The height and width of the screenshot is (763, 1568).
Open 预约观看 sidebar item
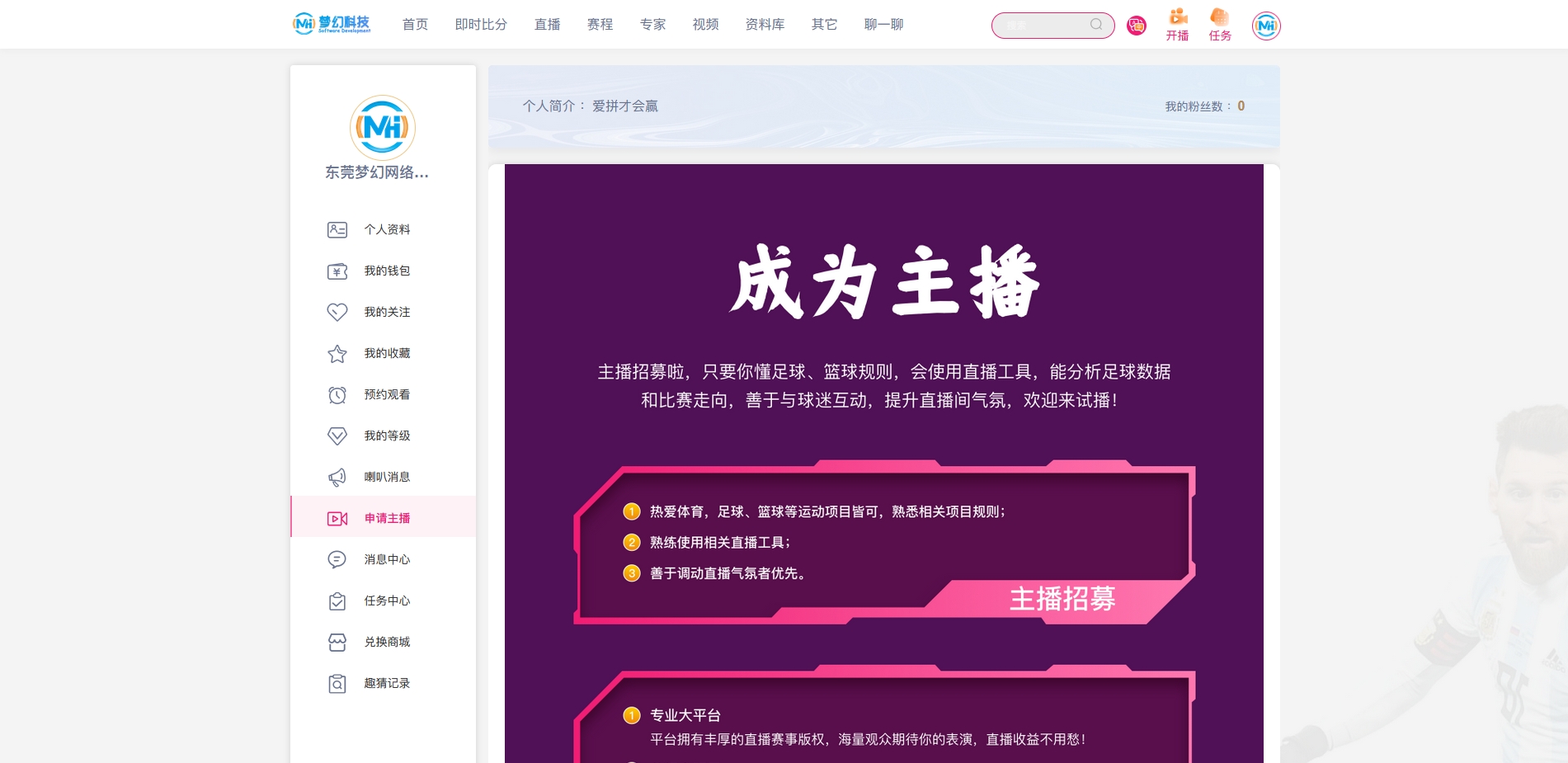click(383, 394)
